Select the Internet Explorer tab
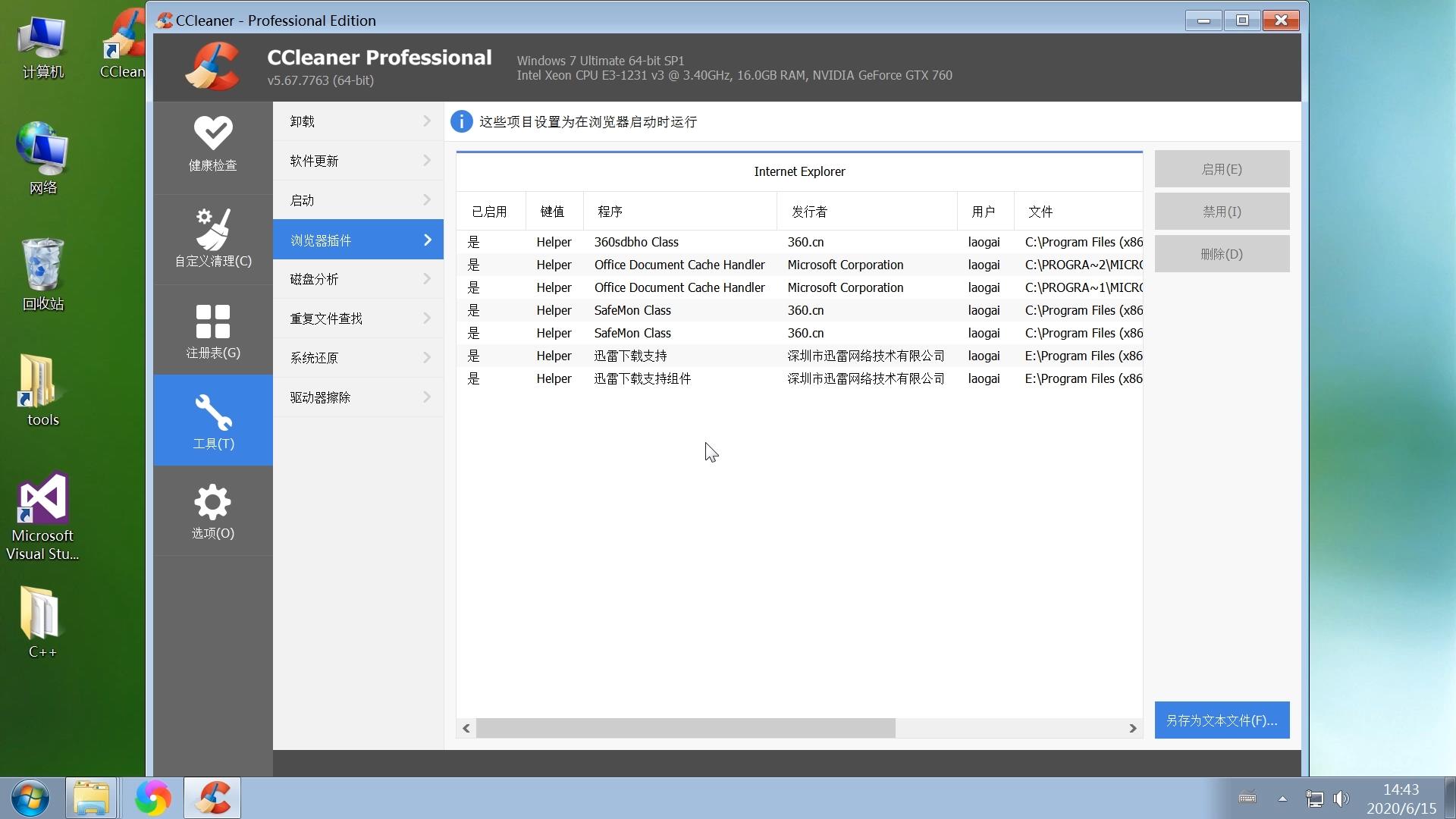This screenshot has width=1456, height=819. pyautogui.click(x=799, y=171)
